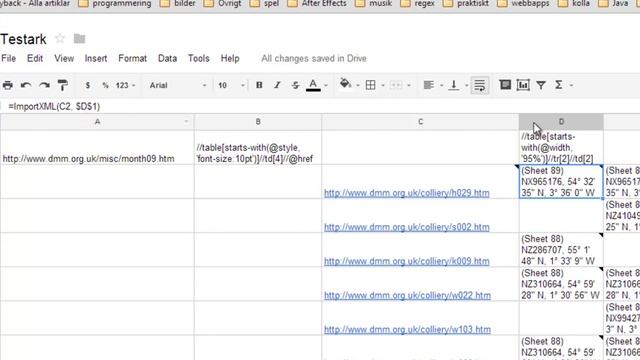Open the programmering bookmarks folder
This screenshot has width=640, height=360.
pos(114,4)
